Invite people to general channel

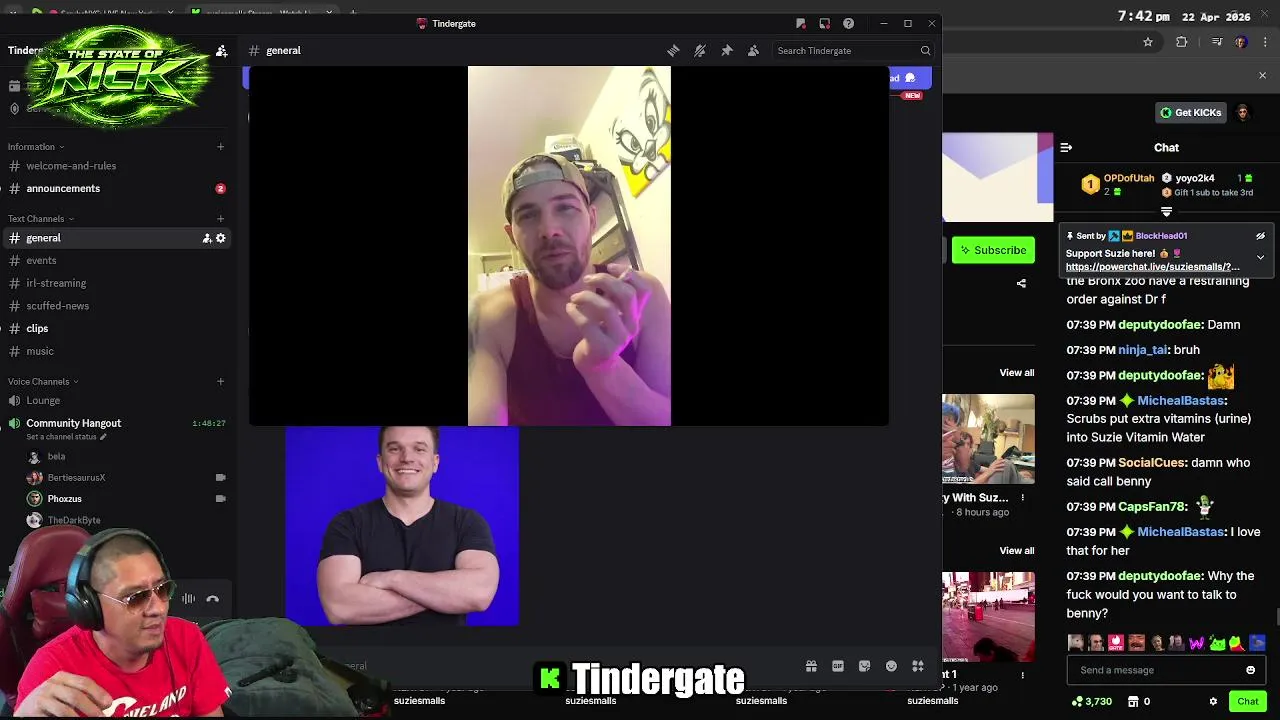click(x=207, y=238)
